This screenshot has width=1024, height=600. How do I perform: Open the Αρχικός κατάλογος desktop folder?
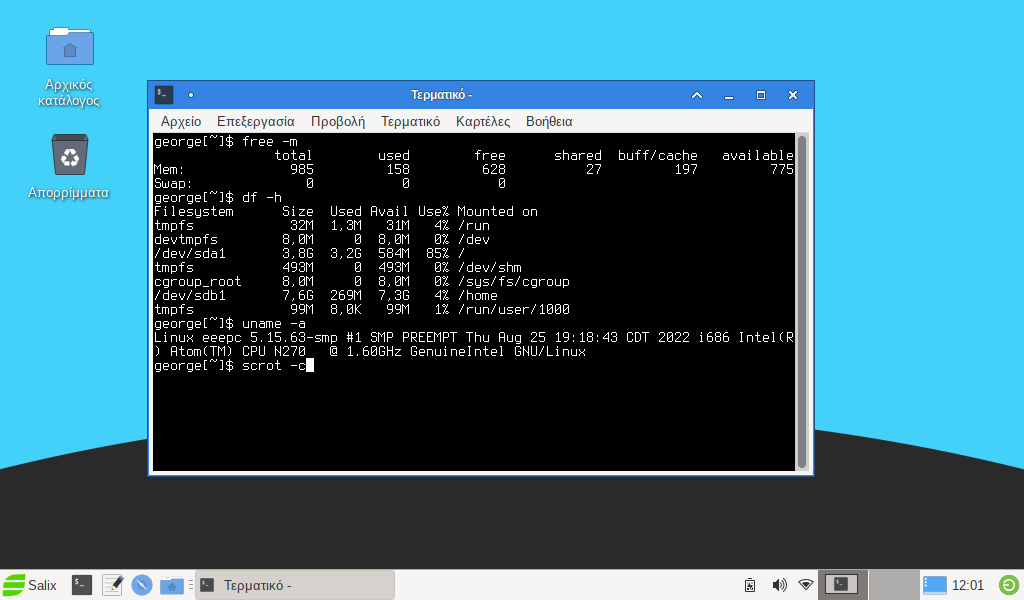coord(69,67)
